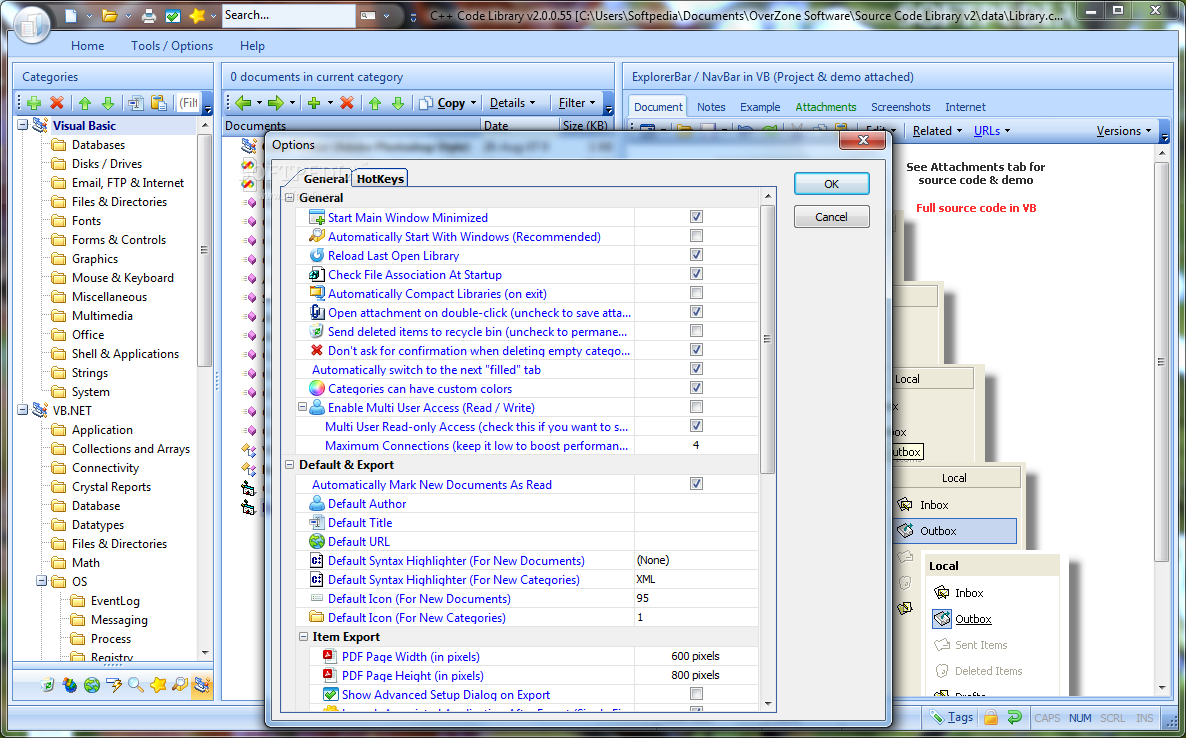
Task: Uncheck Automatically Mark New Documents As Read
Action: (x=696, y=484)
